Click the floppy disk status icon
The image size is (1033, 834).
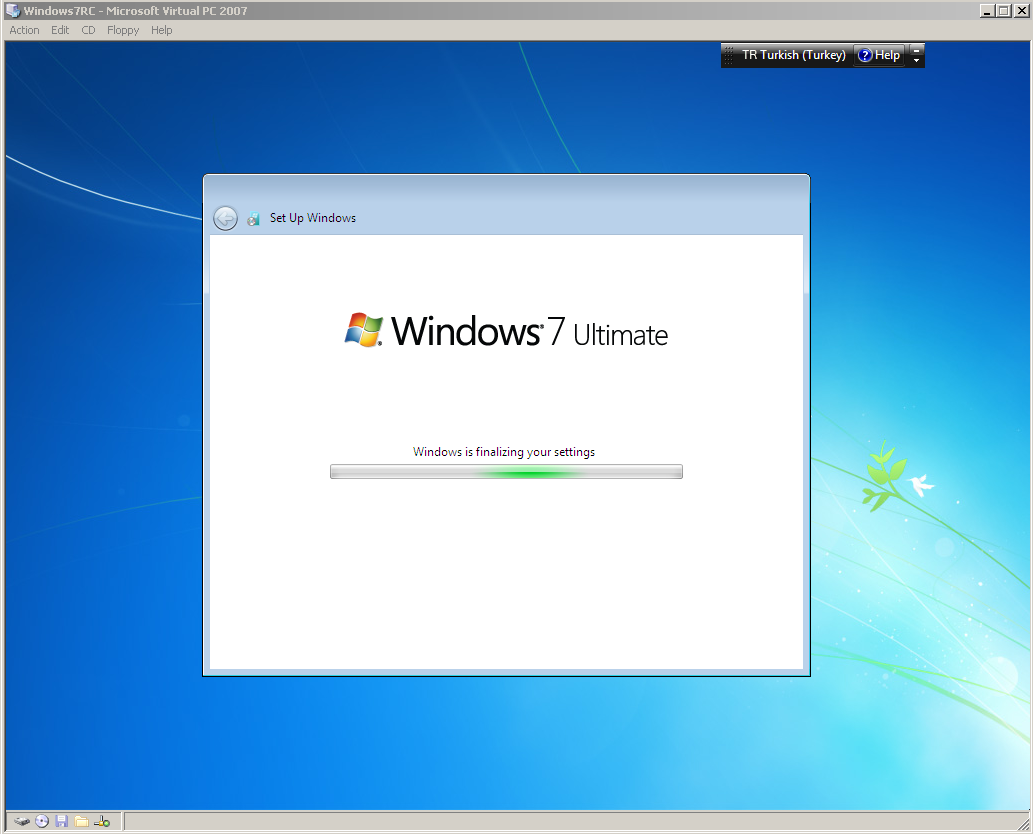62,821
